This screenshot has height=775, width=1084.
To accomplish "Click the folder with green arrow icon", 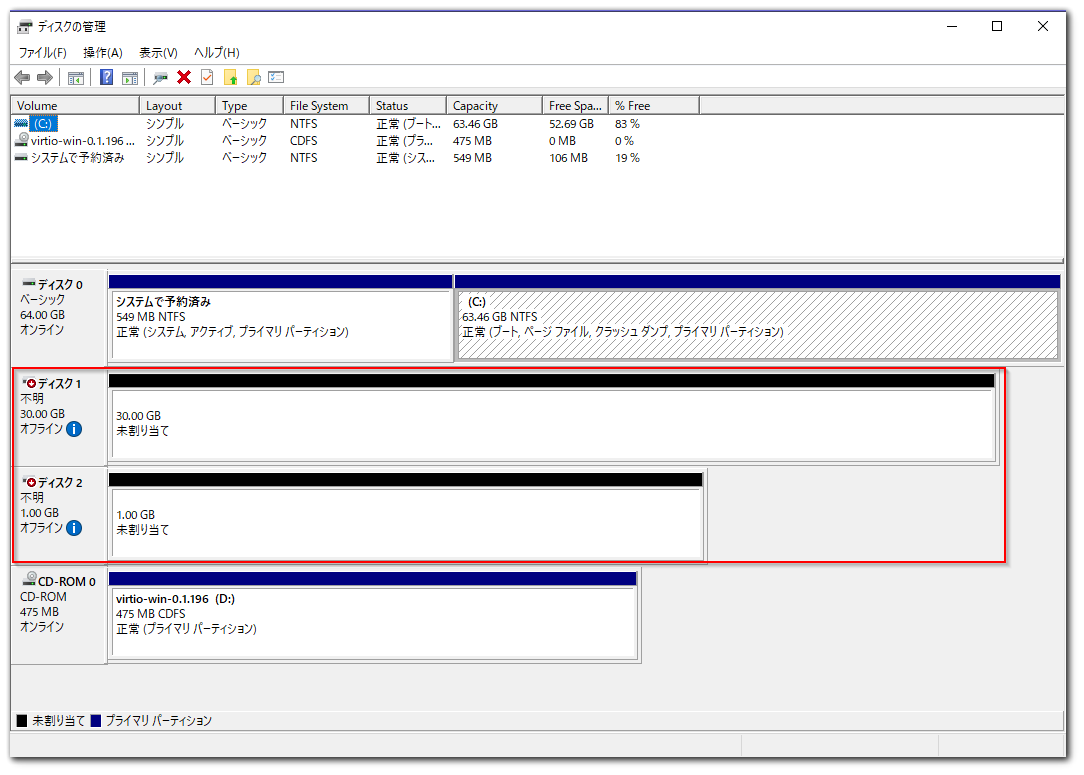I will coord(230,77).
